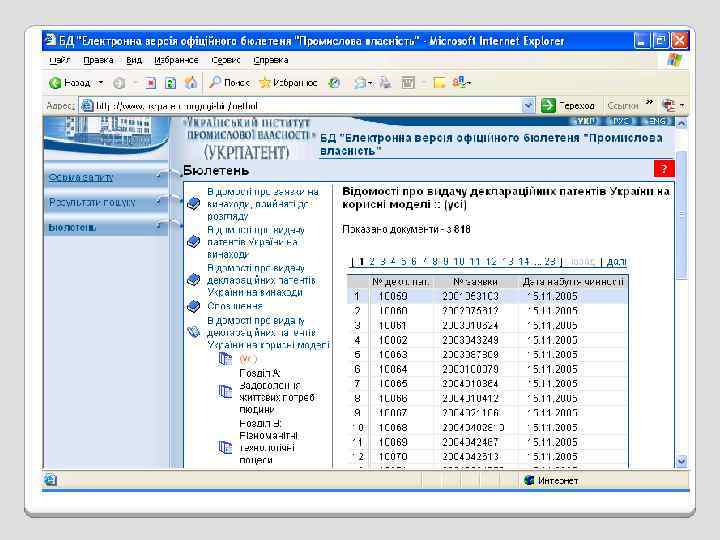Click the Print toolbar icon

tap(385, 83)
